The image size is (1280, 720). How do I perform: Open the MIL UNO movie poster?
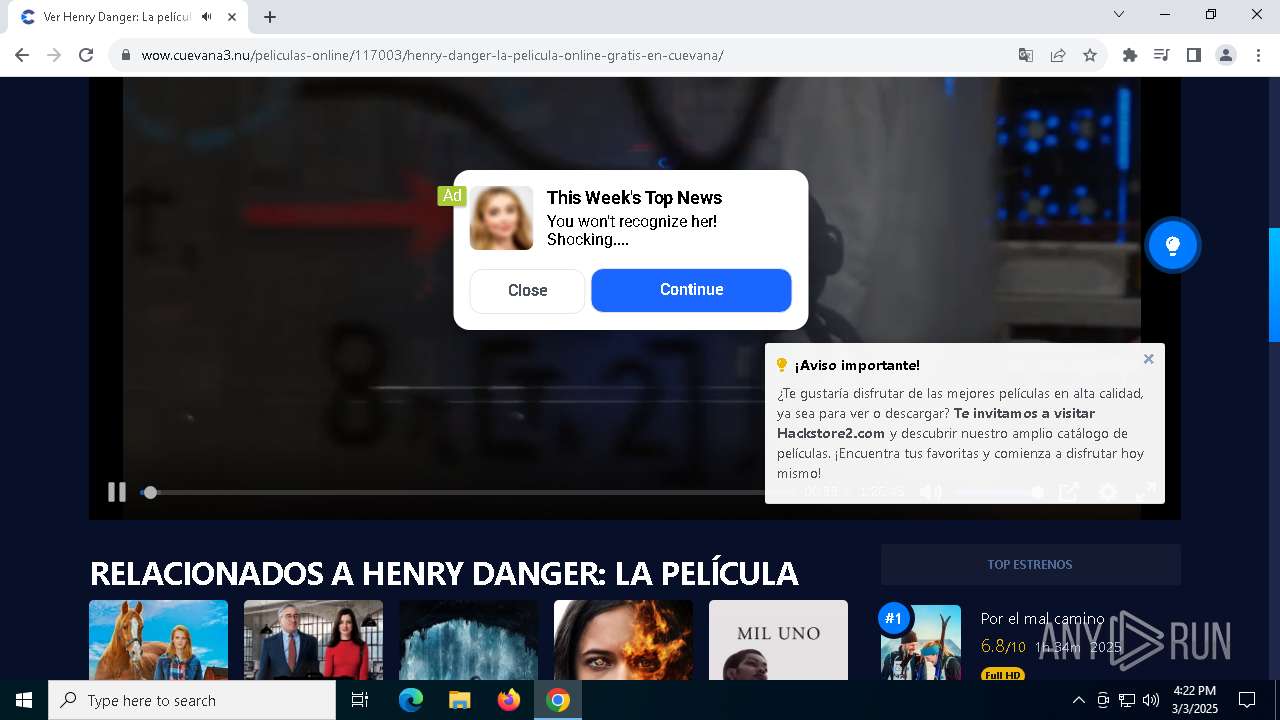pos(778,640)
